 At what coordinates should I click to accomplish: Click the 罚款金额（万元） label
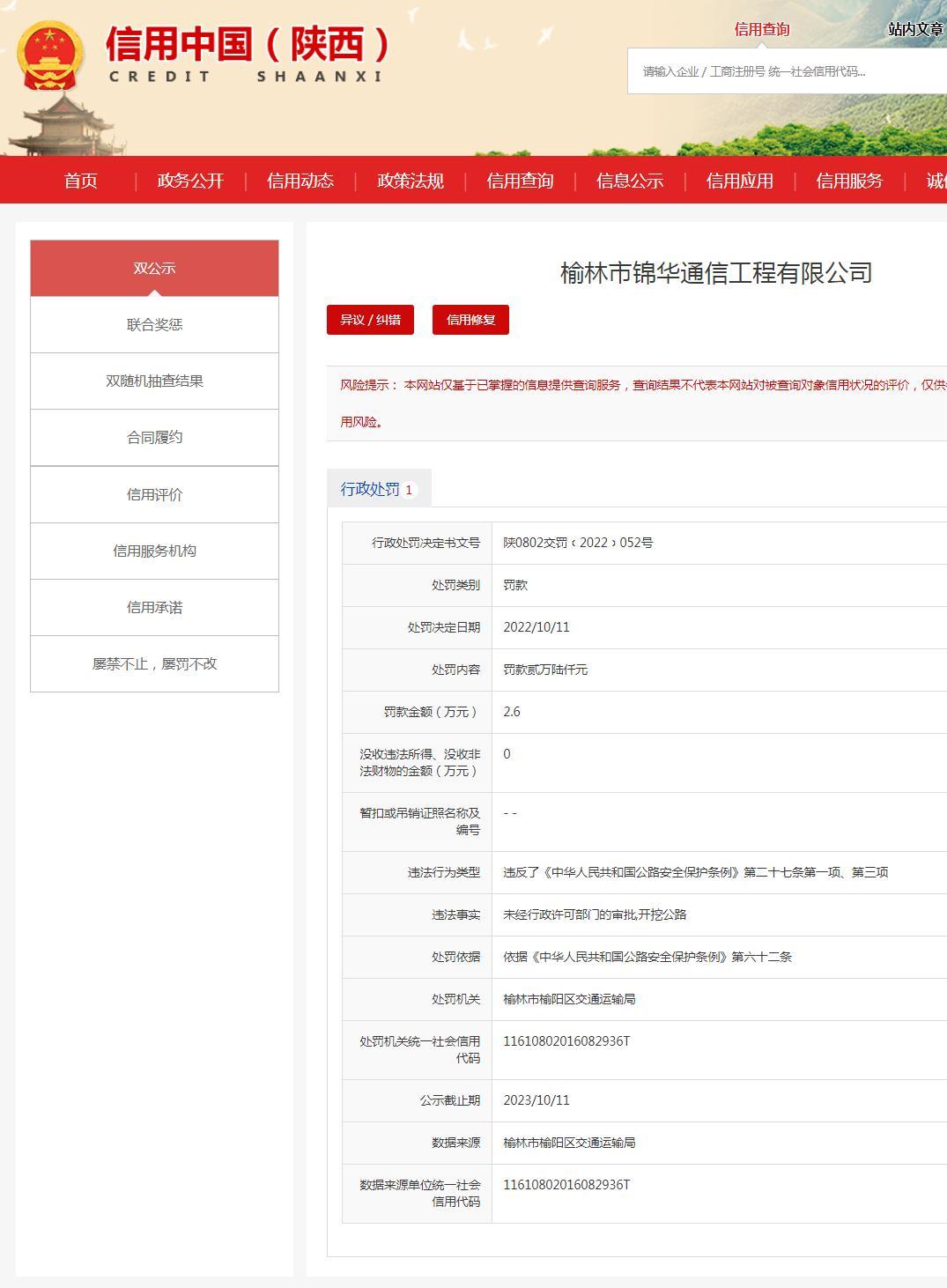[x=432, y=712]
